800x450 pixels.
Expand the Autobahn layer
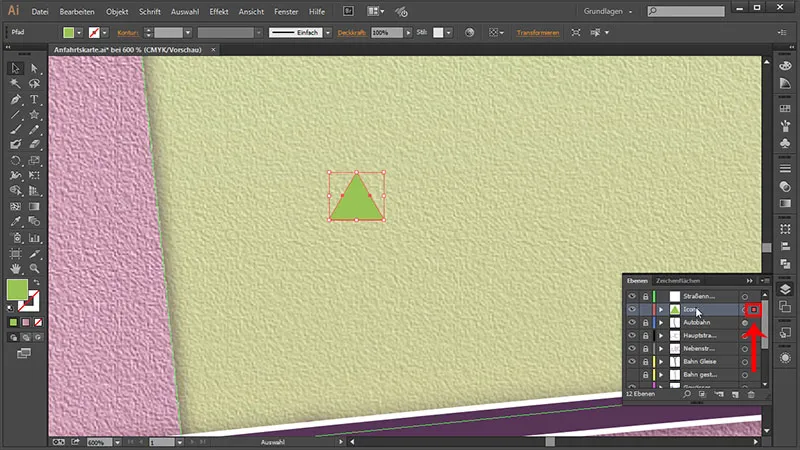tap(661, 322)
